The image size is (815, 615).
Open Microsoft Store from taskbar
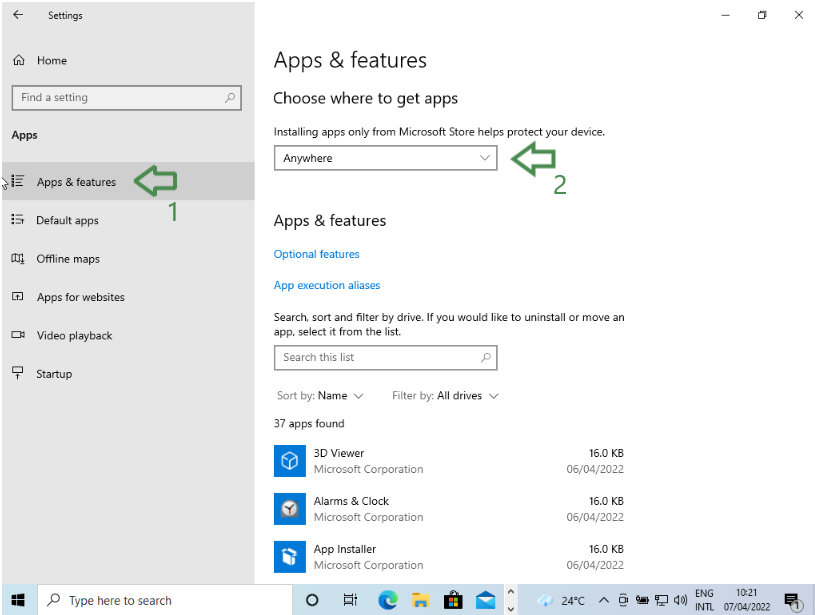pyautogui.click(x=453, y=600)
